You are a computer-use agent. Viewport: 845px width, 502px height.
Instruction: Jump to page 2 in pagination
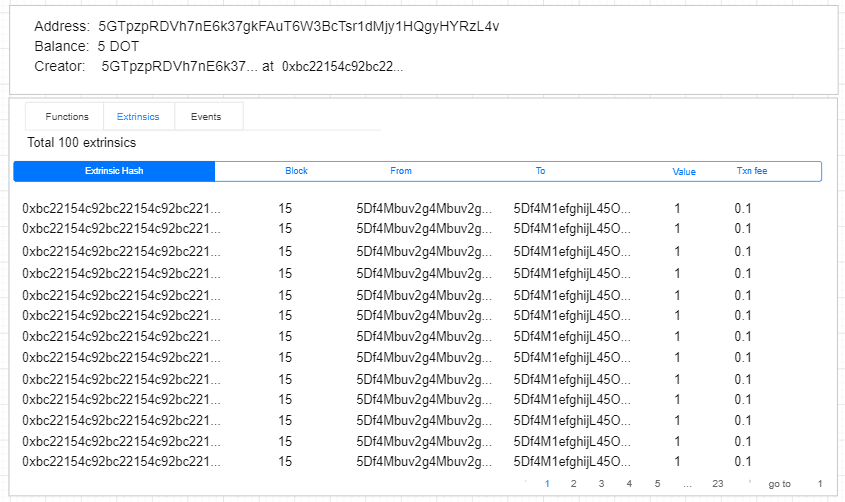point(573,484)
